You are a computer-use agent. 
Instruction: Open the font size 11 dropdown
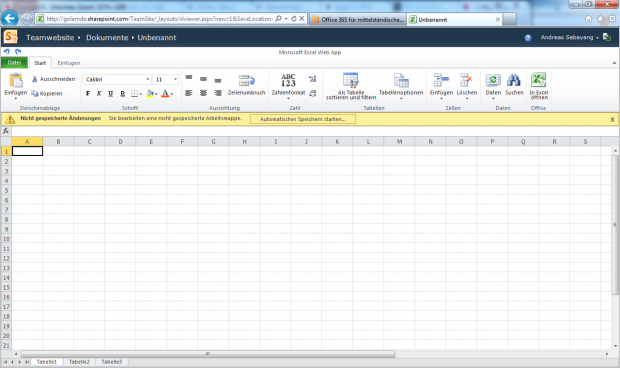[x=175, y=79]
